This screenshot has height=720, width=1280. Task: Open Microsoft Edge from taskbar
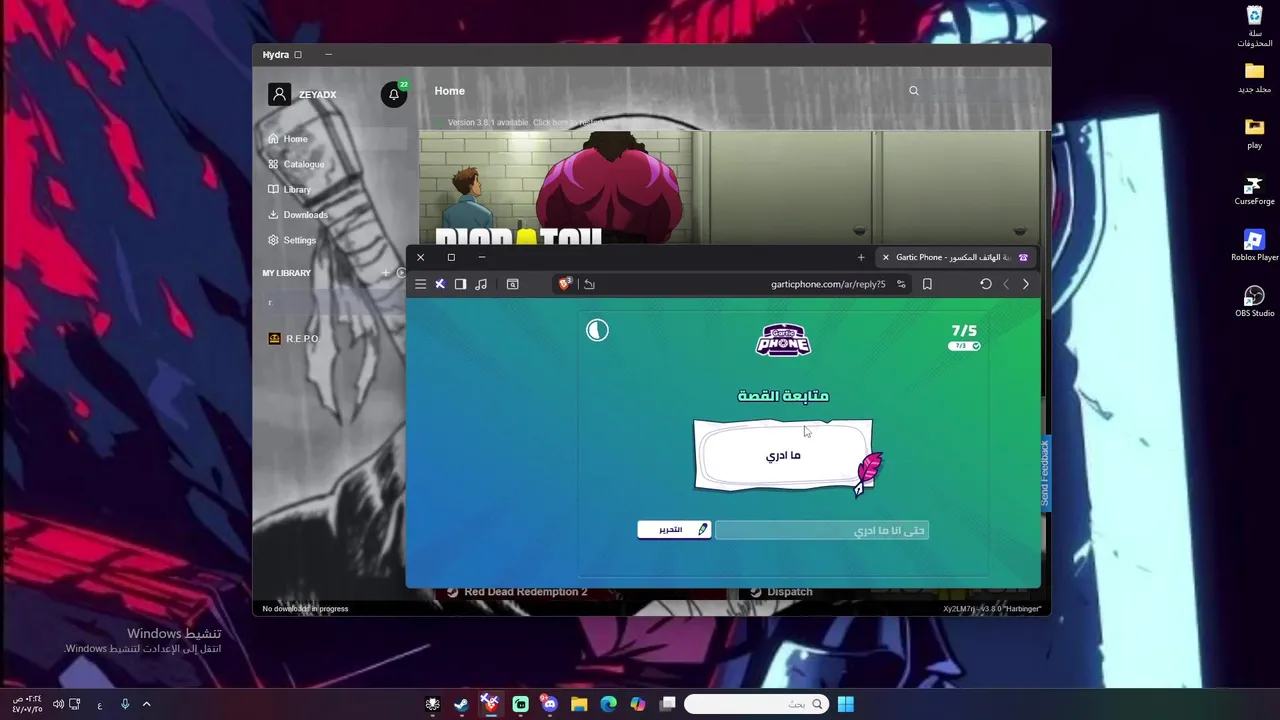[608, 704]
